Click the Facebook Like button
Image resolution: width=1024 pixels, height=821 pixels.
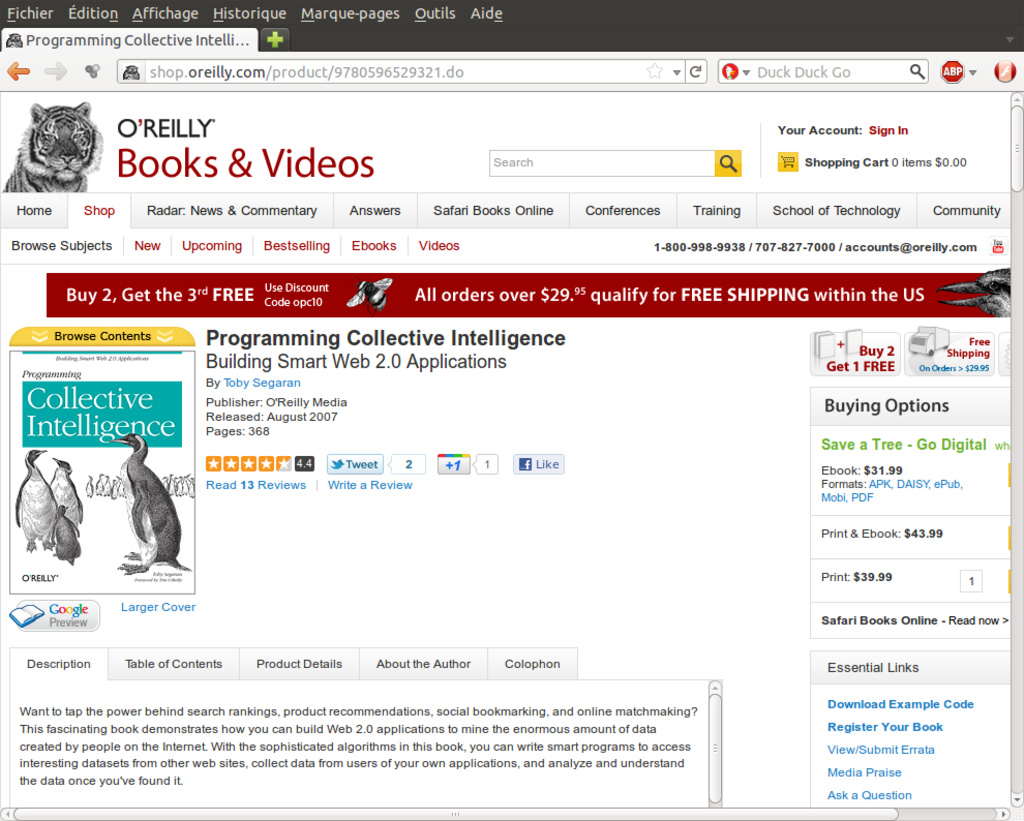pos(539,464)
